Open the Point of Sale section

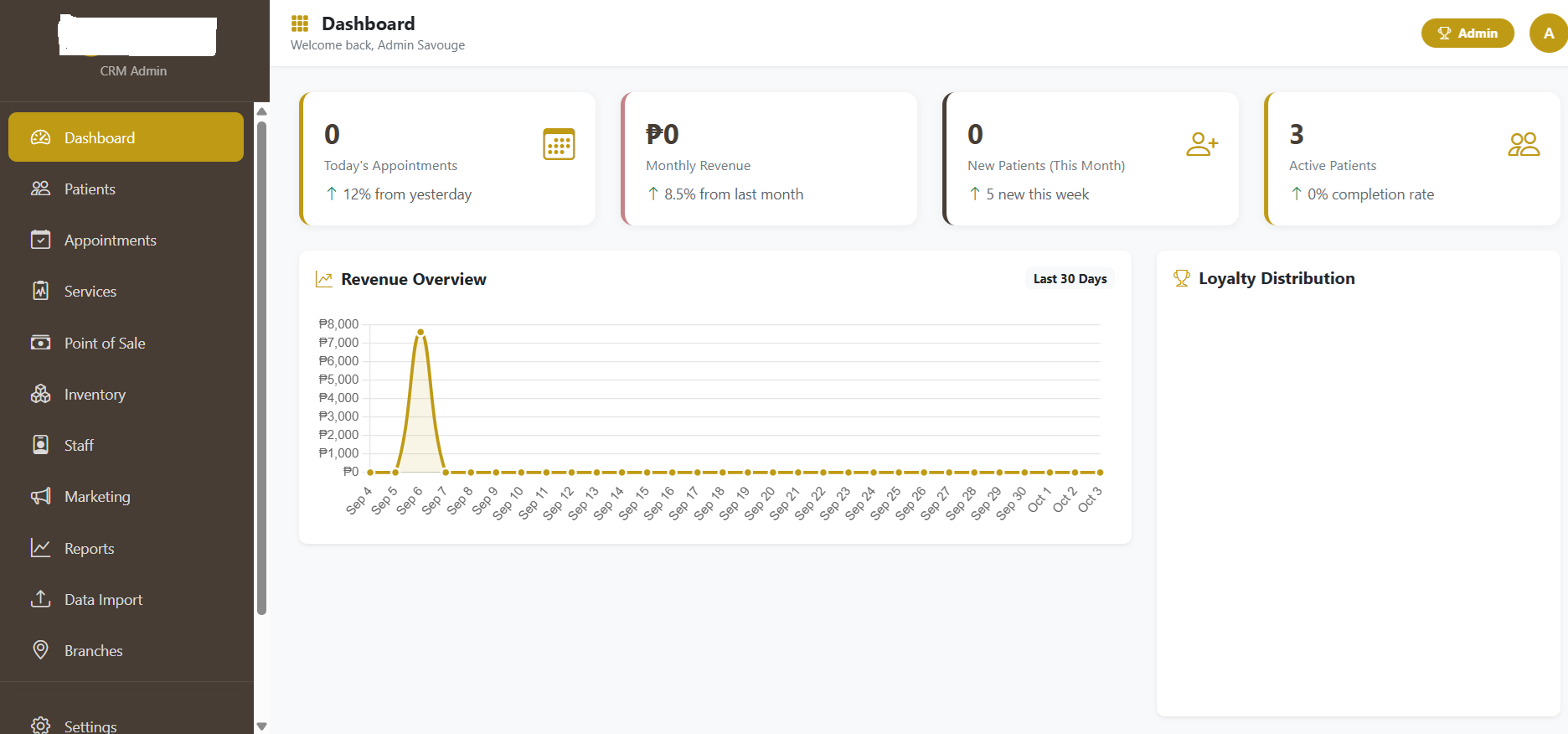126,343
